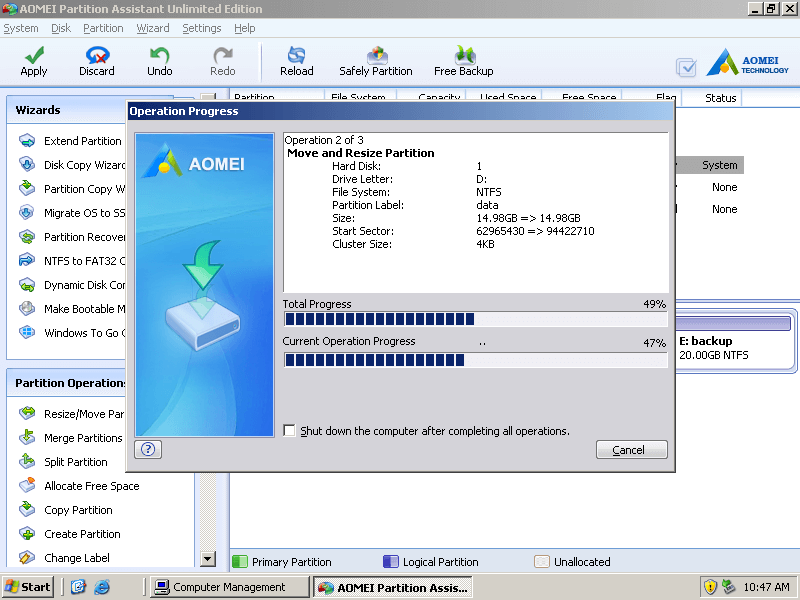The height and width of the screenshot is (600, 800).
Task: Click AOMEI Partition Assistant taskbar button
Action: (392, 587)
